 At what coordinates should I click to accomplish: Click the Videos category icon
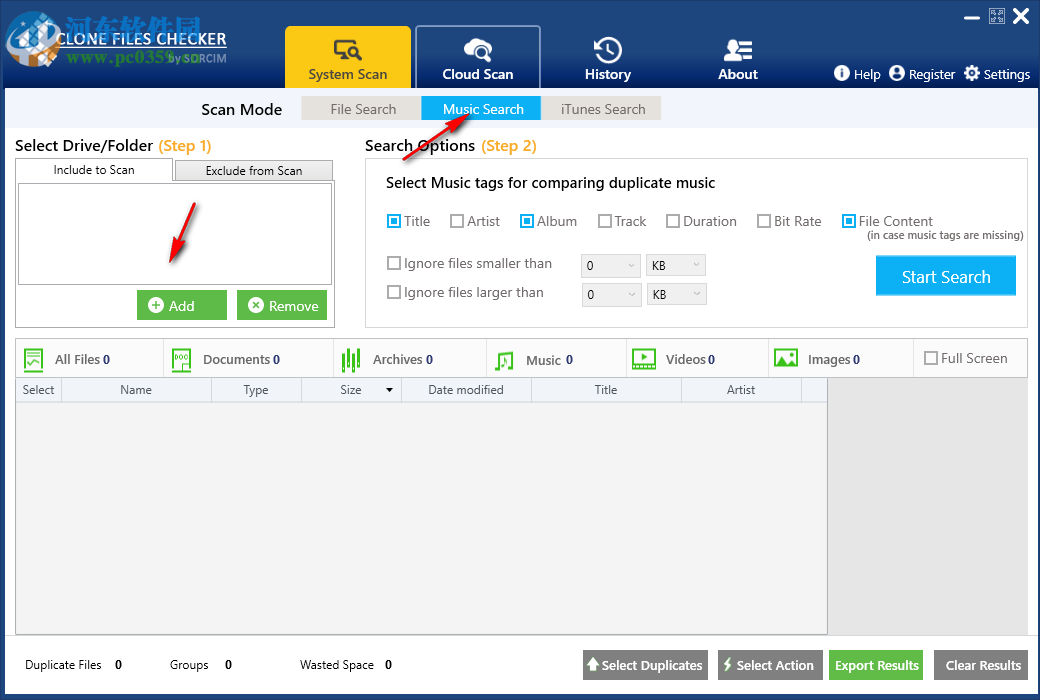tap(643, 359)
